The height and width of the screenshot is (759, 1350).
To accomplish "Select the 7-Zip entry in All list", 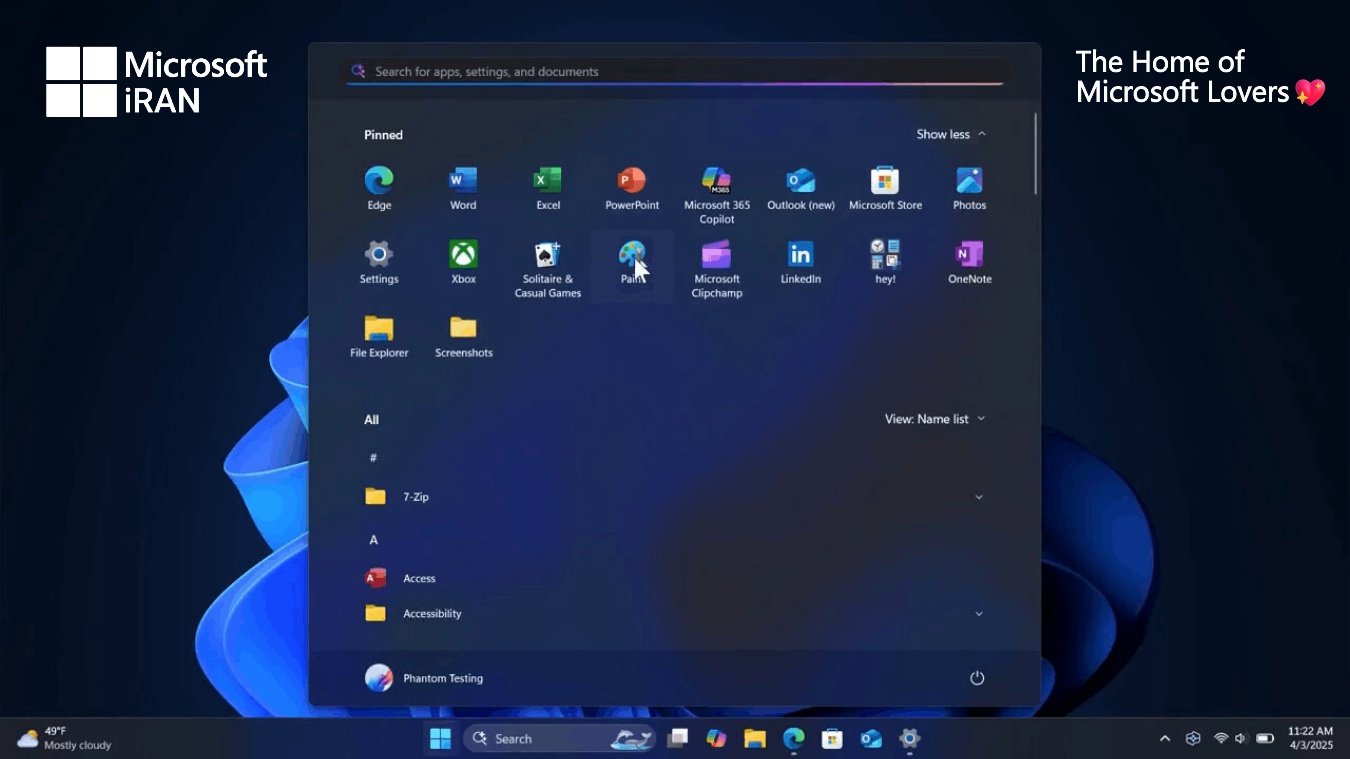I will coord(675,496).
